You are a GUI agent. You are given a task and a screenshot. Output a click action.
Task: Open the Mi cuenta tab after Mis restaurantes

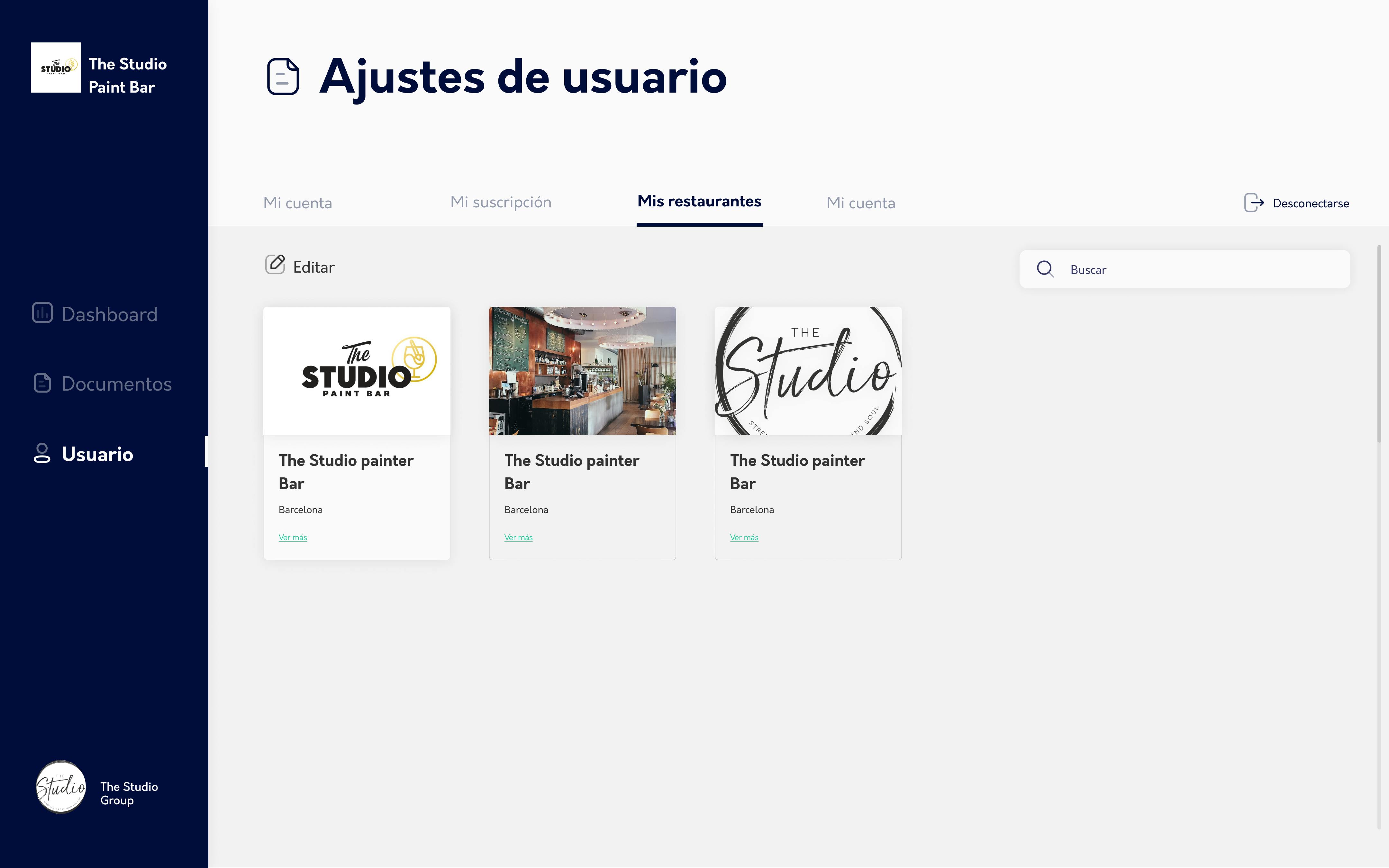(x=860, y=203)
